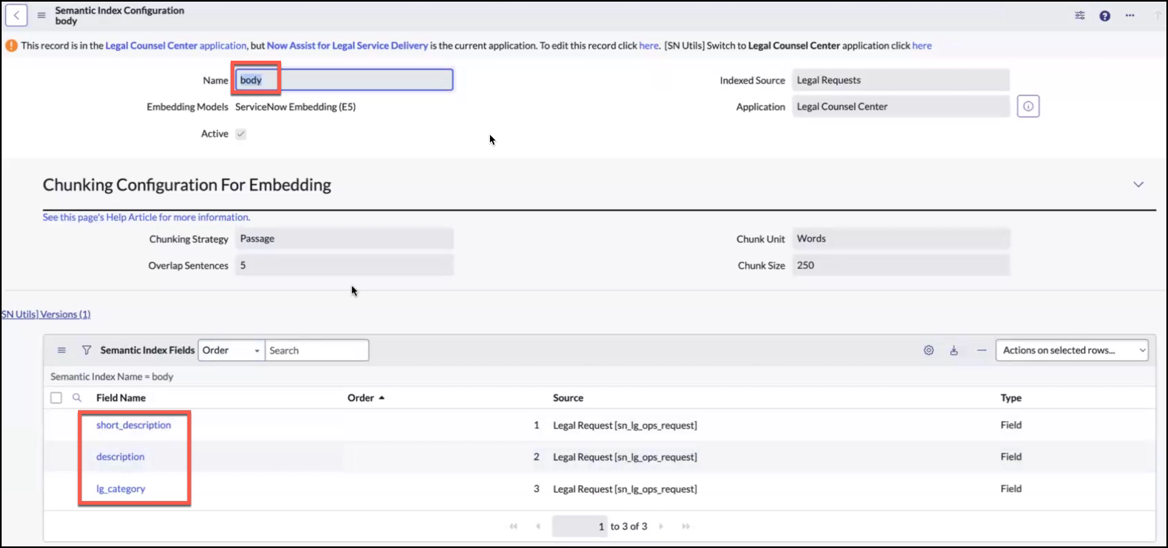Image resolution: width=1168 pixels, height=548 pixels.
Task: Click 'ServiceNow Embedding (E5)' model text
Action: click(295, 106)
